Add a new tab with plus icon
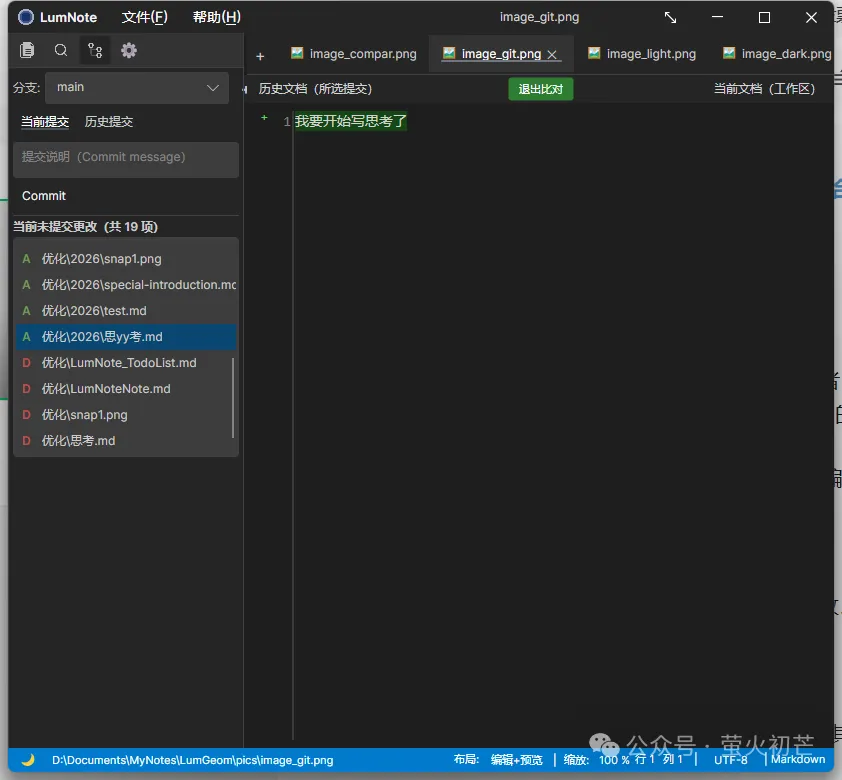 (260, 56)
